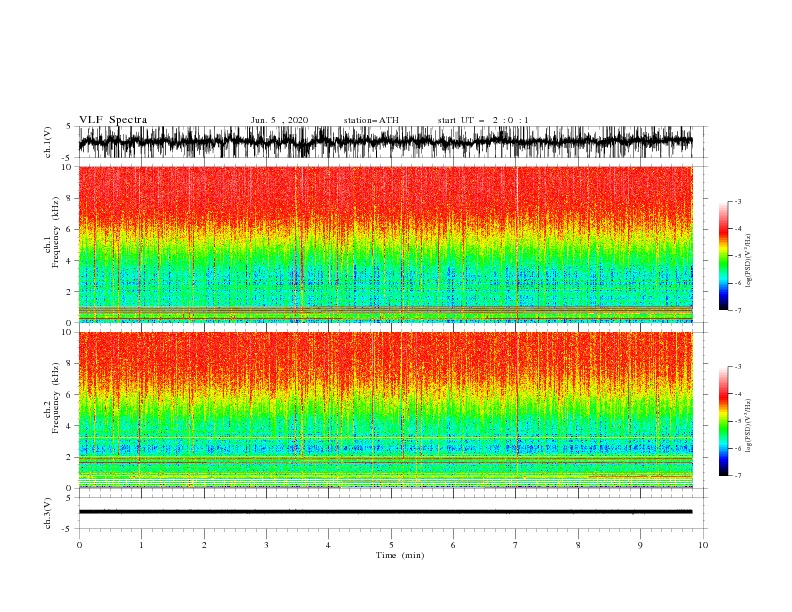Click the "ch.3(V)" axis label
The image size is (792, 612).
click(48, 513)
